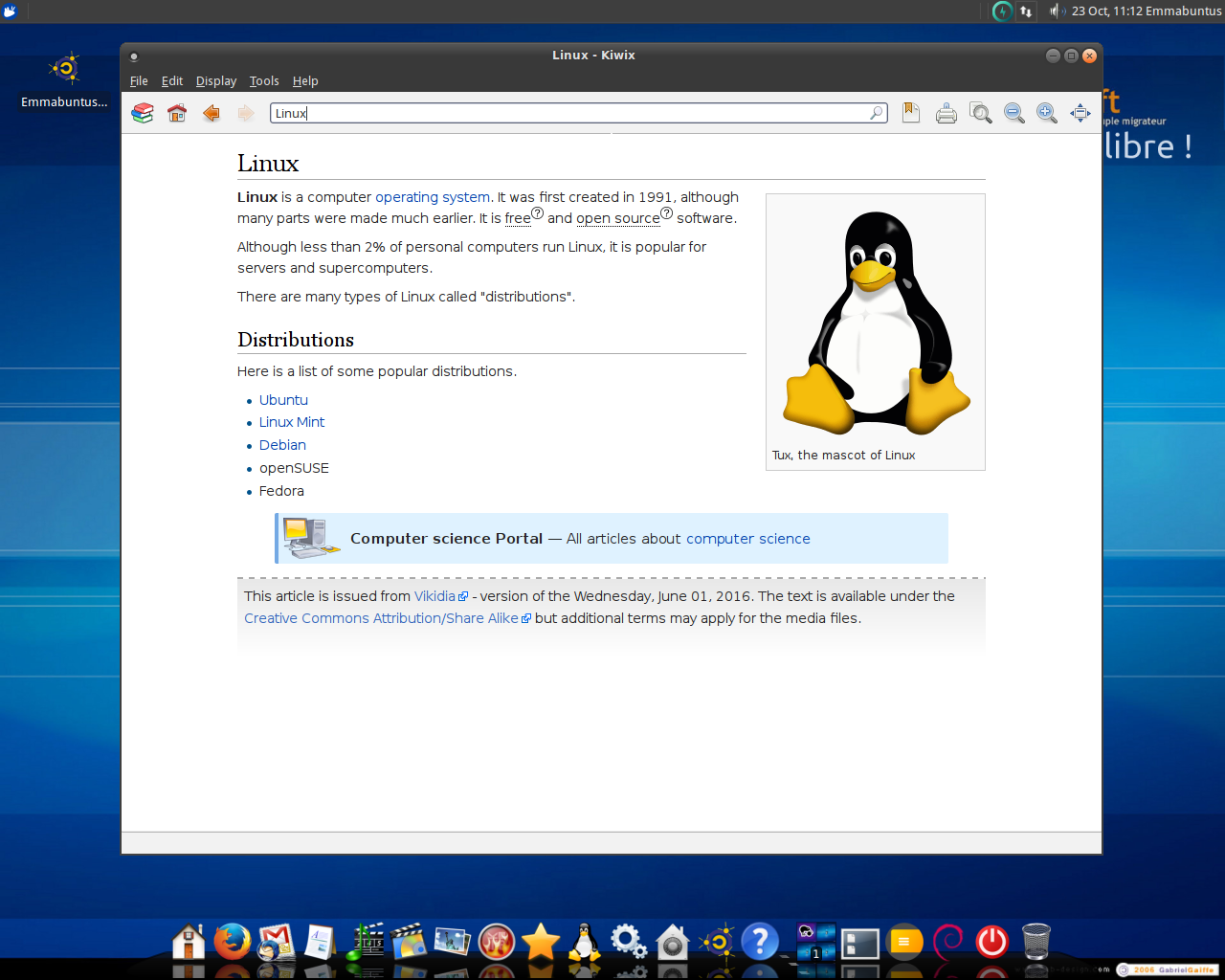Open the Linux Mint link
The image size is (1225, 980).
[292, 422]
